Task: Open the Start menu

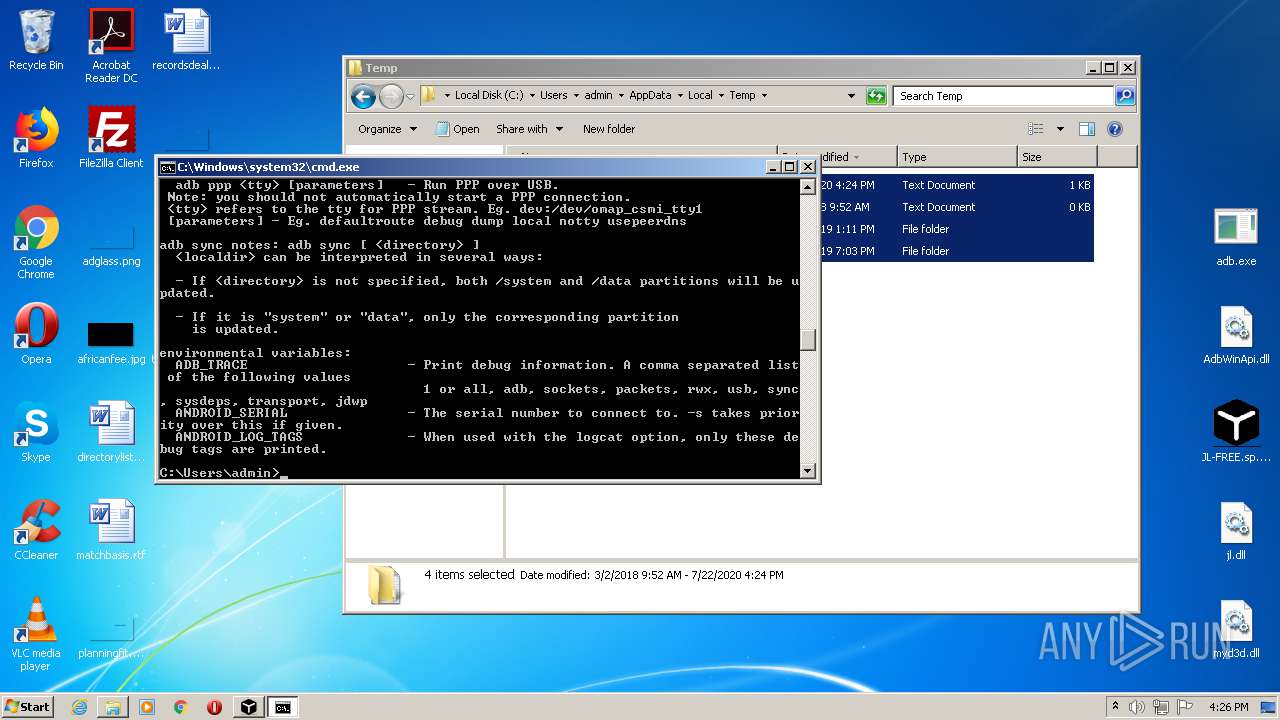Action: (x=27, y=706)
